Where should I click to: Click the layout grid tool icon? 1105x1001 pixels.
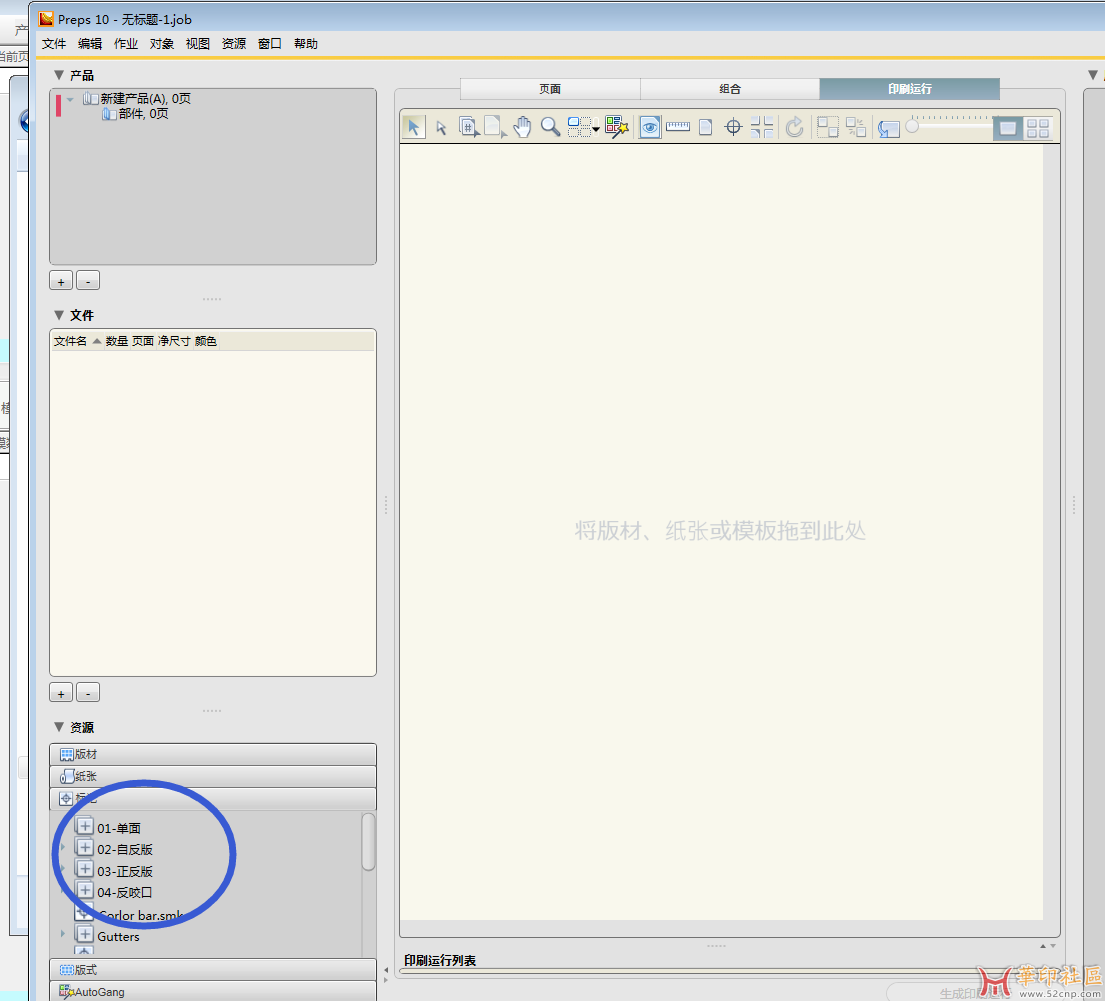tap(579, 127)
